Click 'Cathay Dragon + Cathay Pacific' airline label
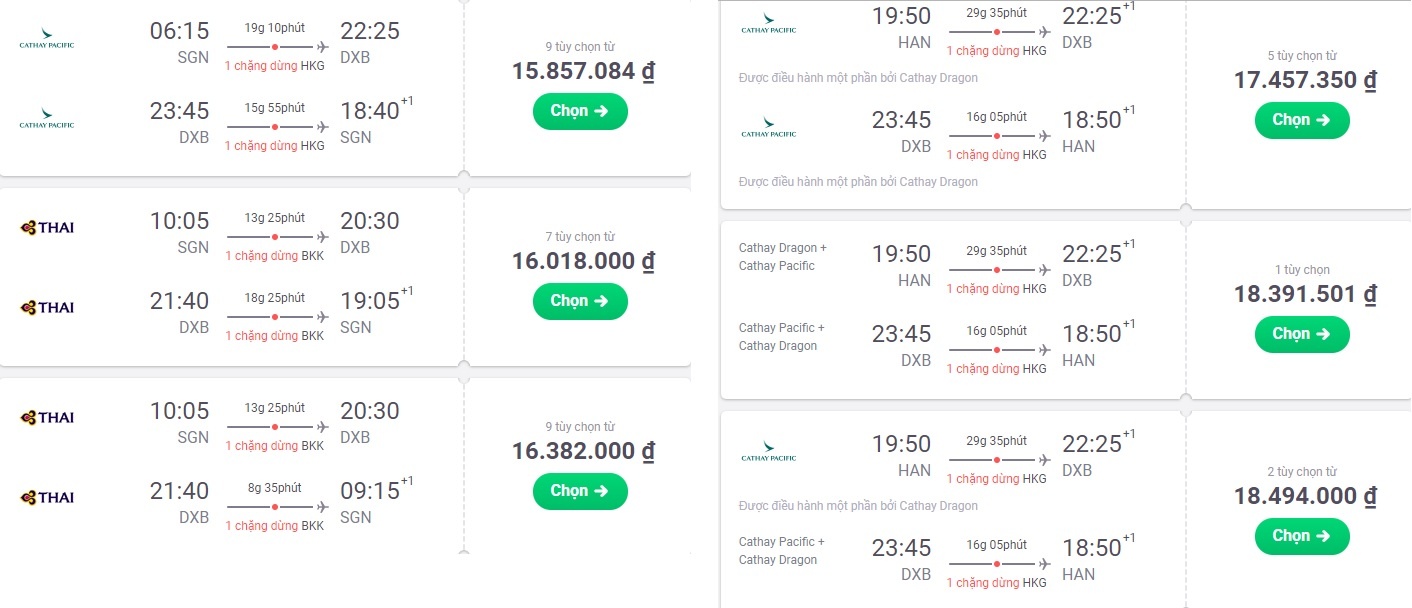Viewport: 1412px width, 608px height. pyautogui.click(x=783, y=257)
